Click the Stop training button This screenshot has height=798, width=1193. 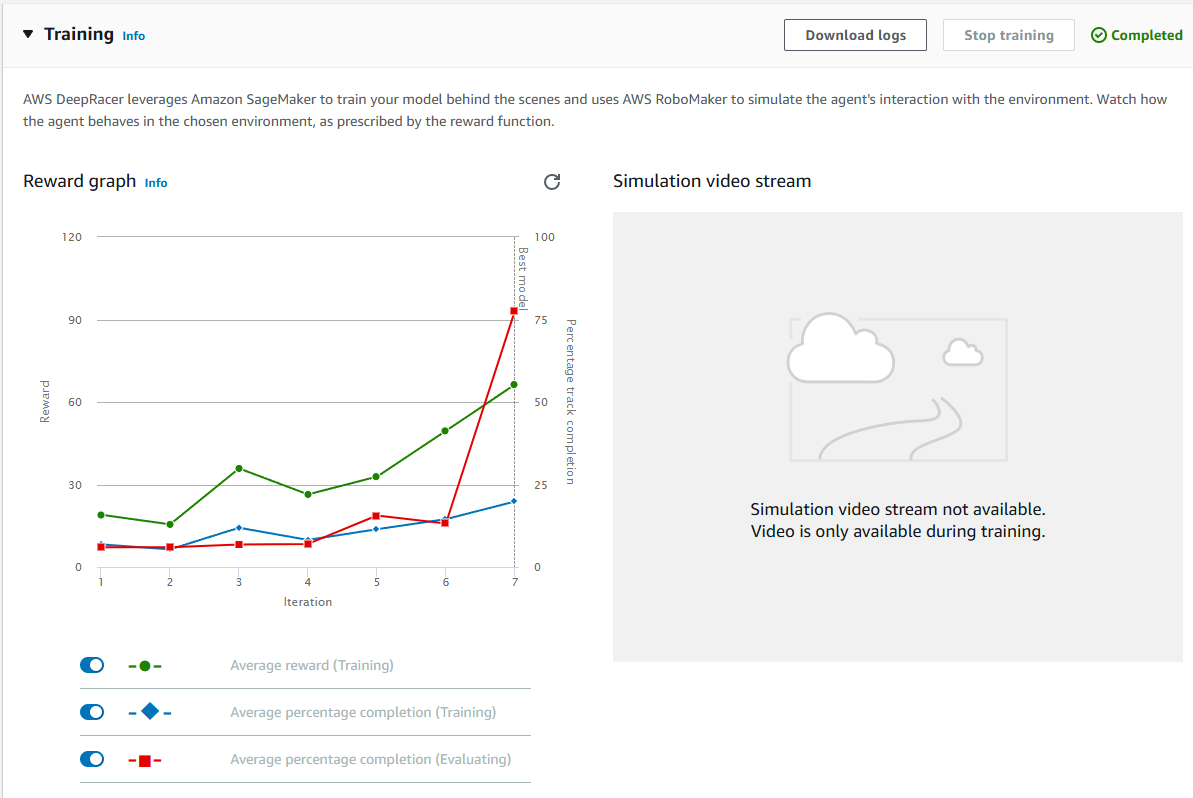click(x=1009, y=35)
